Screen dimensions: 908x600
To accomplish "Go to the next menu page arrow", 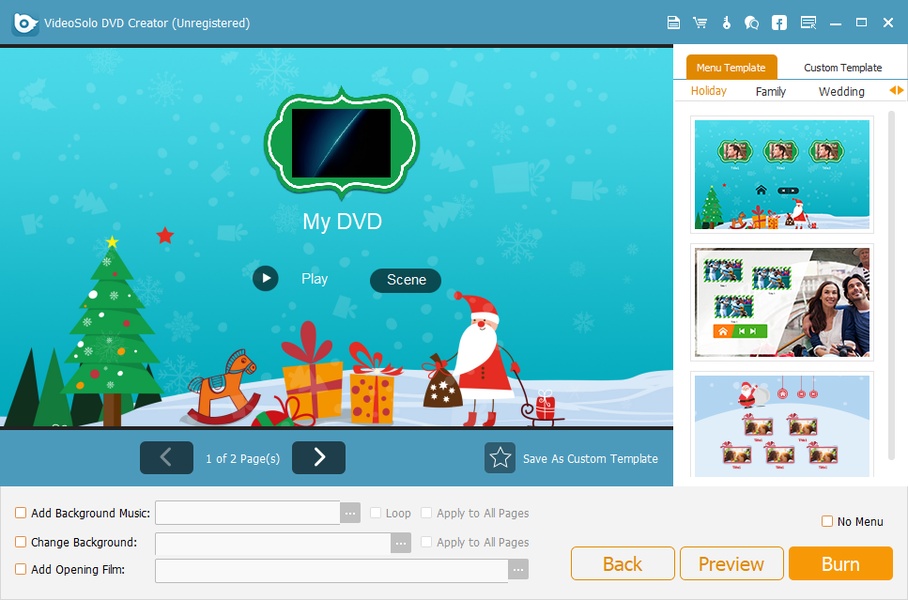I will click(318, 458).
